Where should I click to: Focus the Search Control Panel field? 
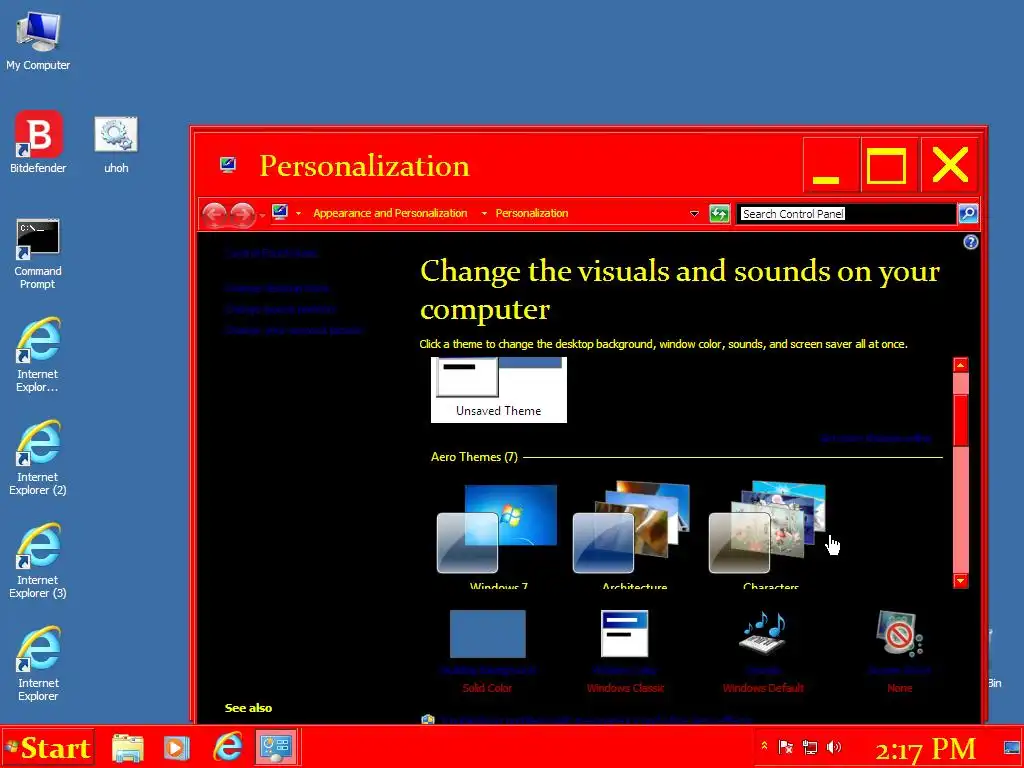(x=846, y=214)
